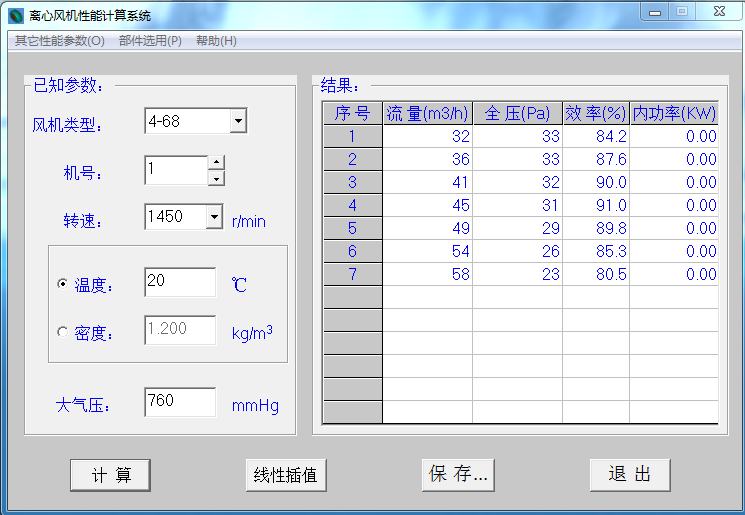The width and height of the screenshot is (745, 515).
Task: Click the 风机类型 combo box showing 4-68
Action: (x=196, y=121)
